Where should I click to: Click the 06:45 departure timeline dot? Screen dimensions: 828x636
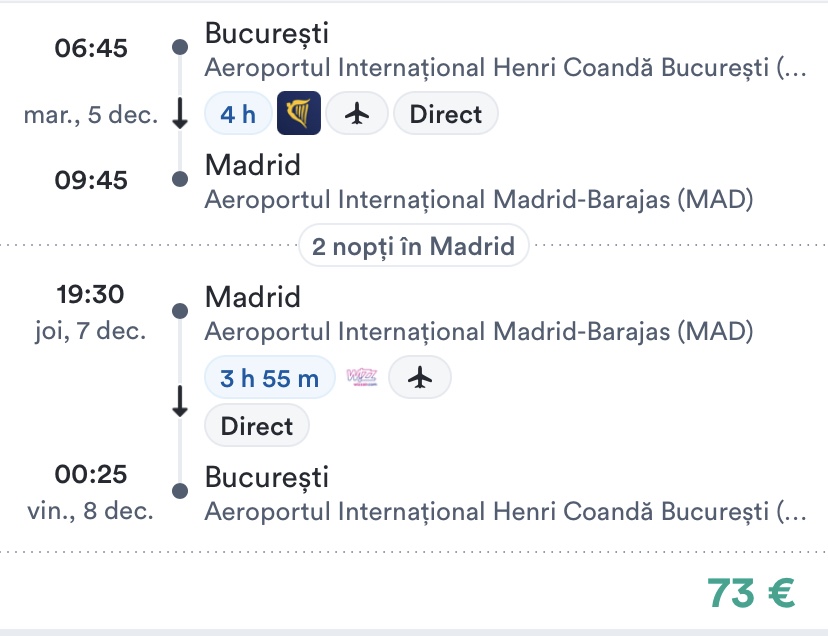coord(180,47)
